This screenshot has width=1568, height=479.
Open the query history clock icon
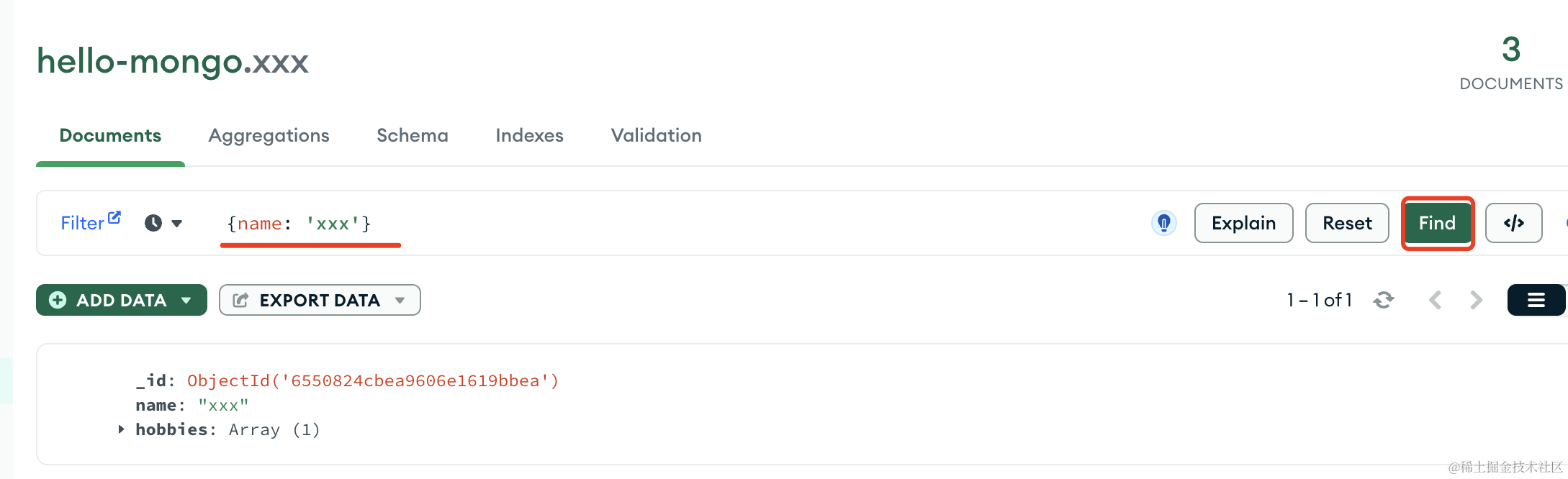[153, 223]
